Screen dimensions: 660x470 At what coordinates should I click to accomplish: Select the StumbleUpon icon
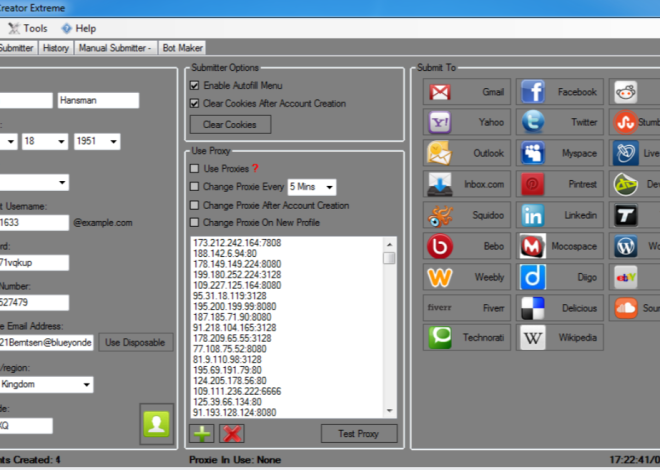(626, 122)
